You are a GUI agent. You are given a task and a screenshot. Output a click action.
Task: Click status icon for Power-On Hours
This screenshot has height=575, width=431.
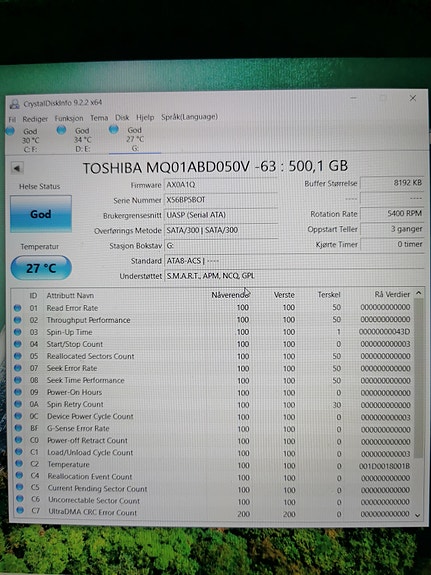[18, 392]
